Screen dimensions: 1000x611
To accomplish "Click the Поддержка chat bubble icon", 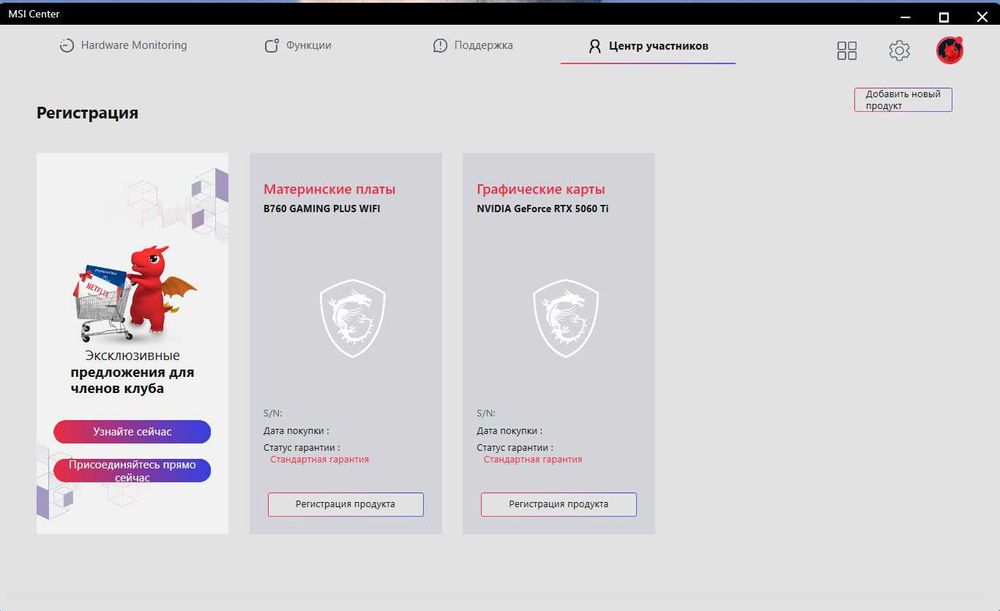I will pyautogui.click(x=440, y=45).
